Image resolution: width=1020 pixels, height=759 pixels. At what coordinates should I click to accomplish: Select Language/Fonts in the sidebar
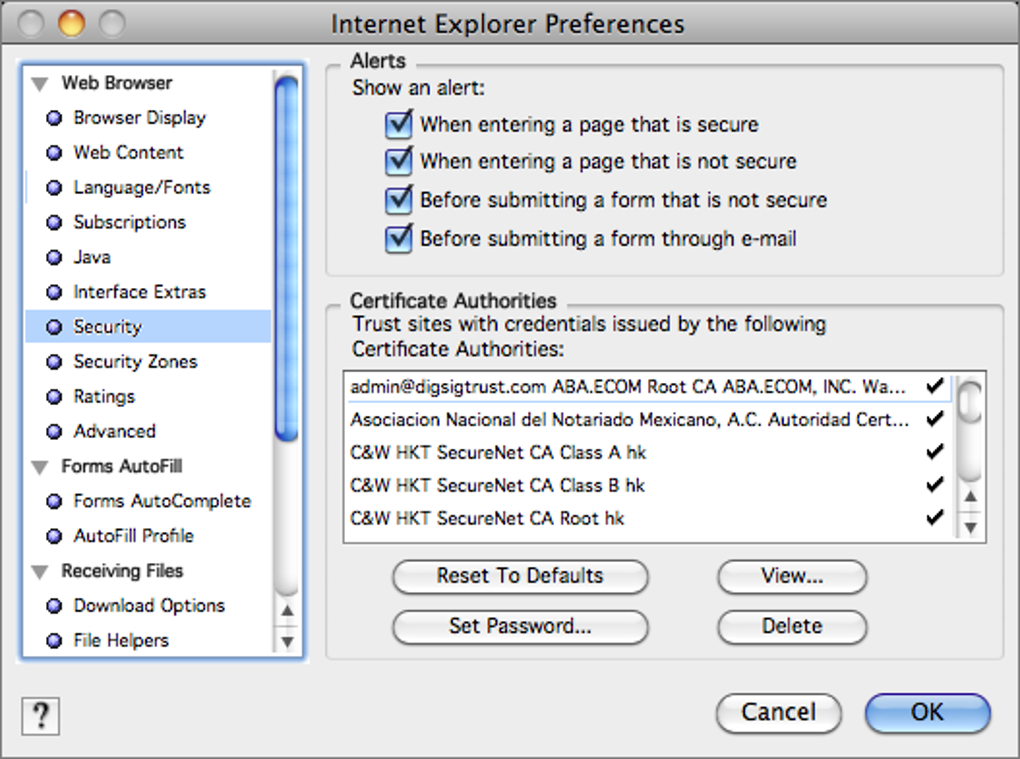click(142, 187)
